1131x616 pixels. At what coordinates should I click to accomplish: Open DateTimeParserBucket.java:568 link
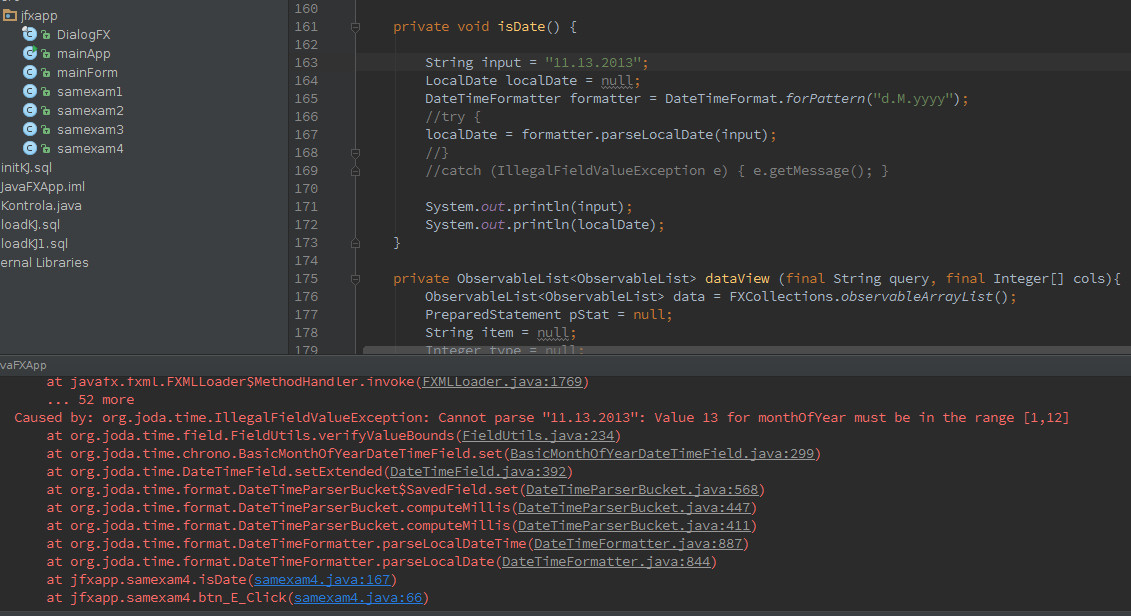pos(642,490)
